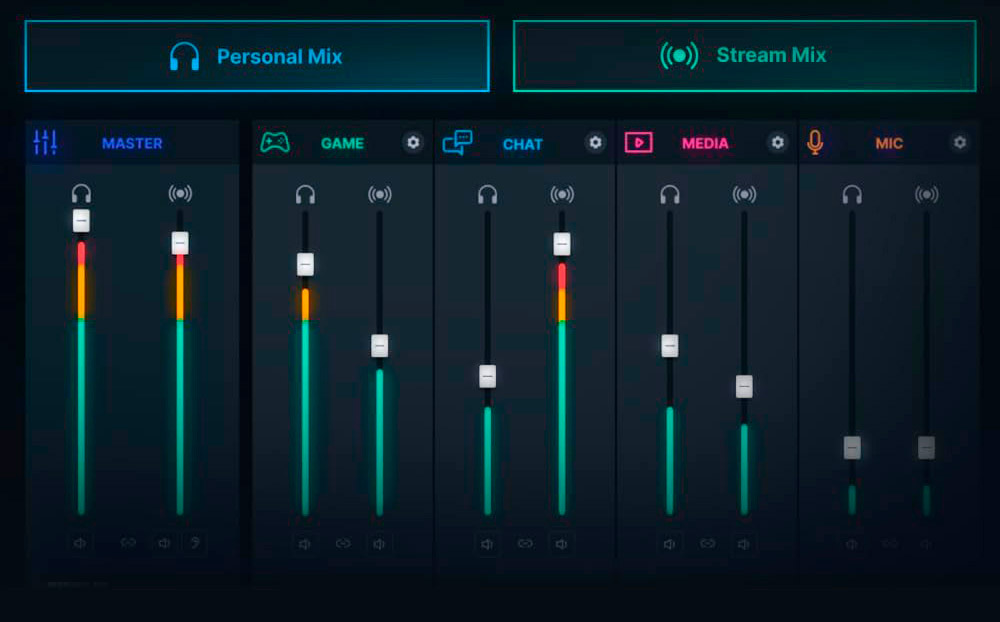Mute the Master personal mix output
Screen dimensions: 1000x622
point(81,543)
